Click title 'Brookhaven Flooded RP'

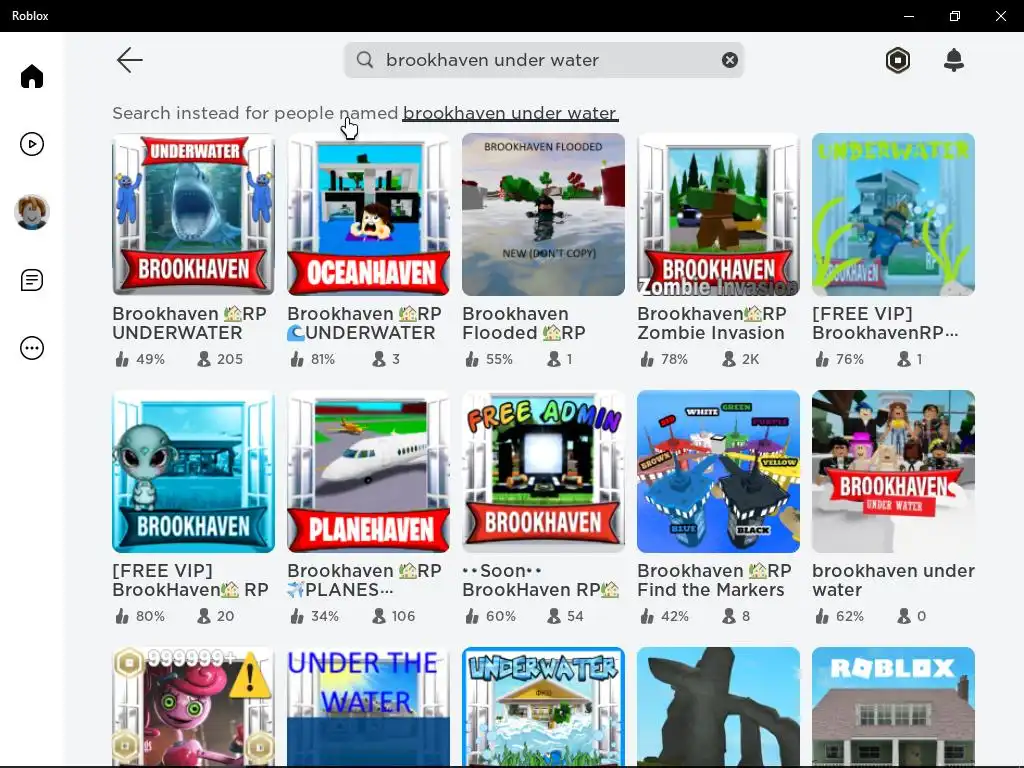[x=524, y=323]
